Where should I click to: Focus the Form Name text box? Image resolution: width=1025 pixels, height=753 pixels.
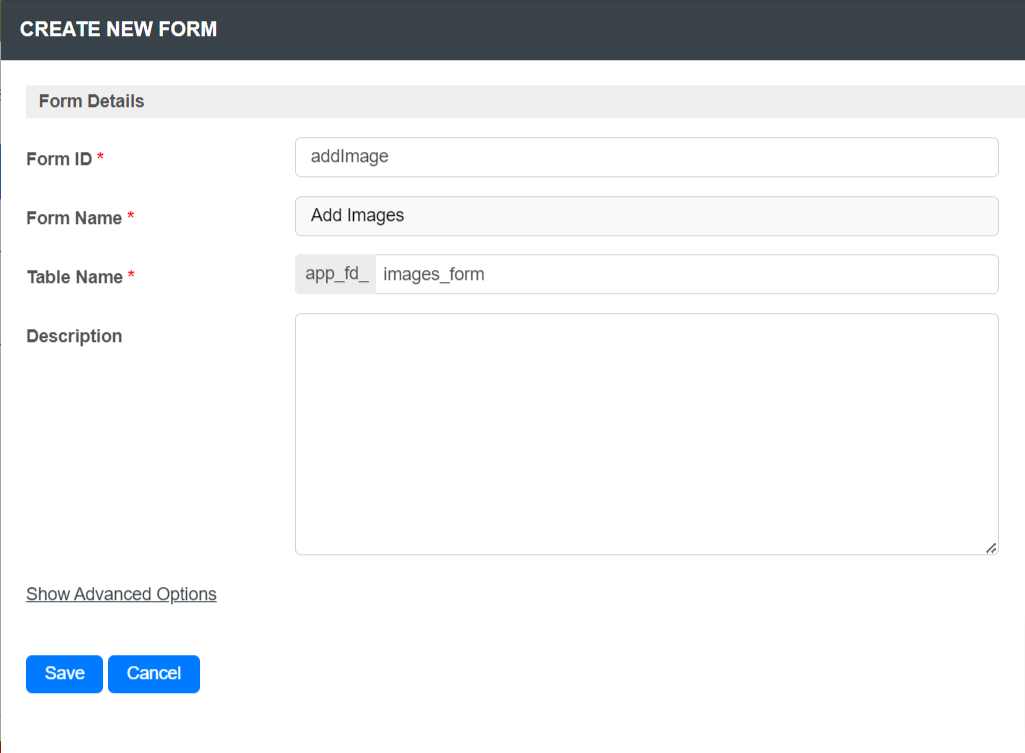[646, 216]
